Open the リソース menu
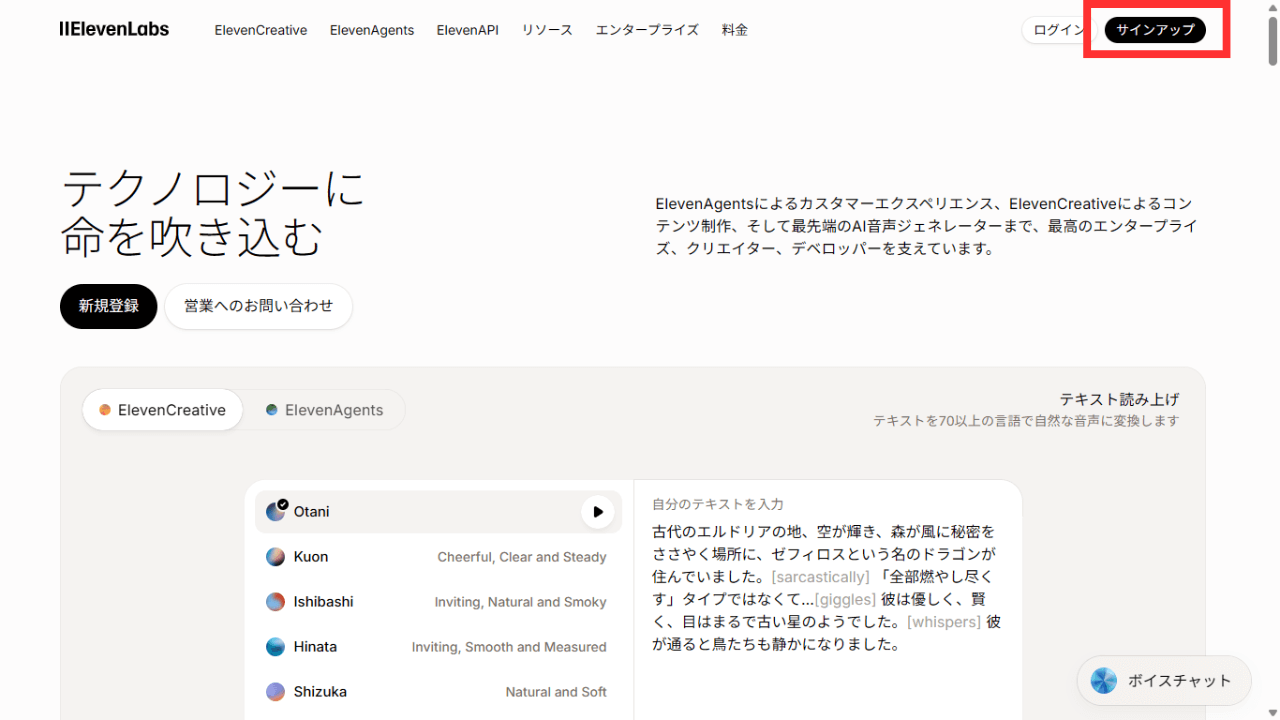The width and height of the screenshot is (1280, 720). click(x=546, y=30)
